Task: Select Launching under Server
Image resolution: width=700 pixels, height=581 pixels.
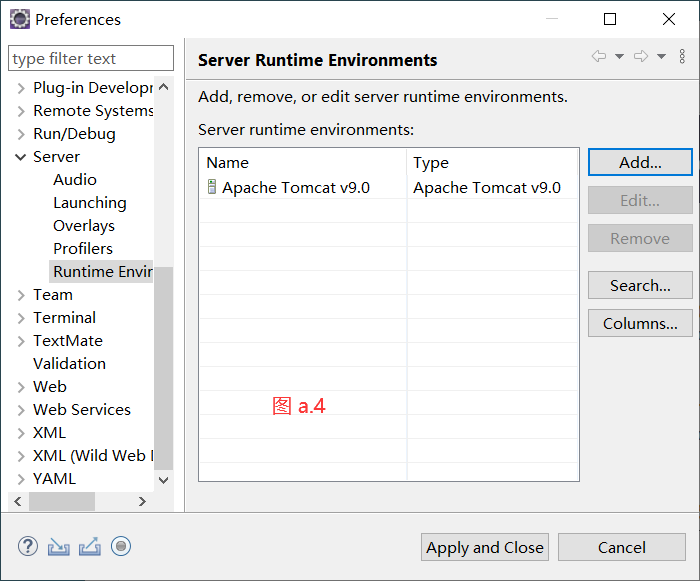Action: click(90, 203)
